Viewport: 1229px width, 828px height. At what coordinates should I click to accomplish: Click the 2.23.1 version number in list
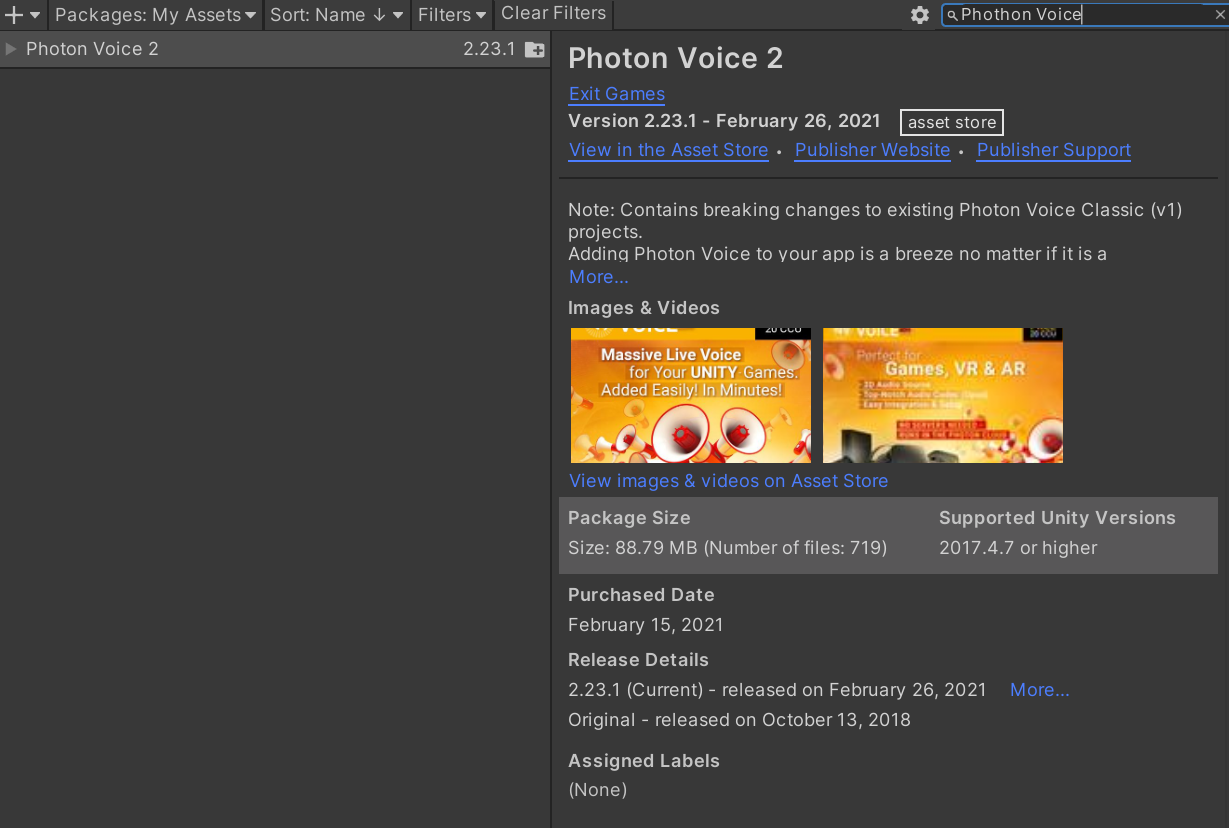click(489, 49)
